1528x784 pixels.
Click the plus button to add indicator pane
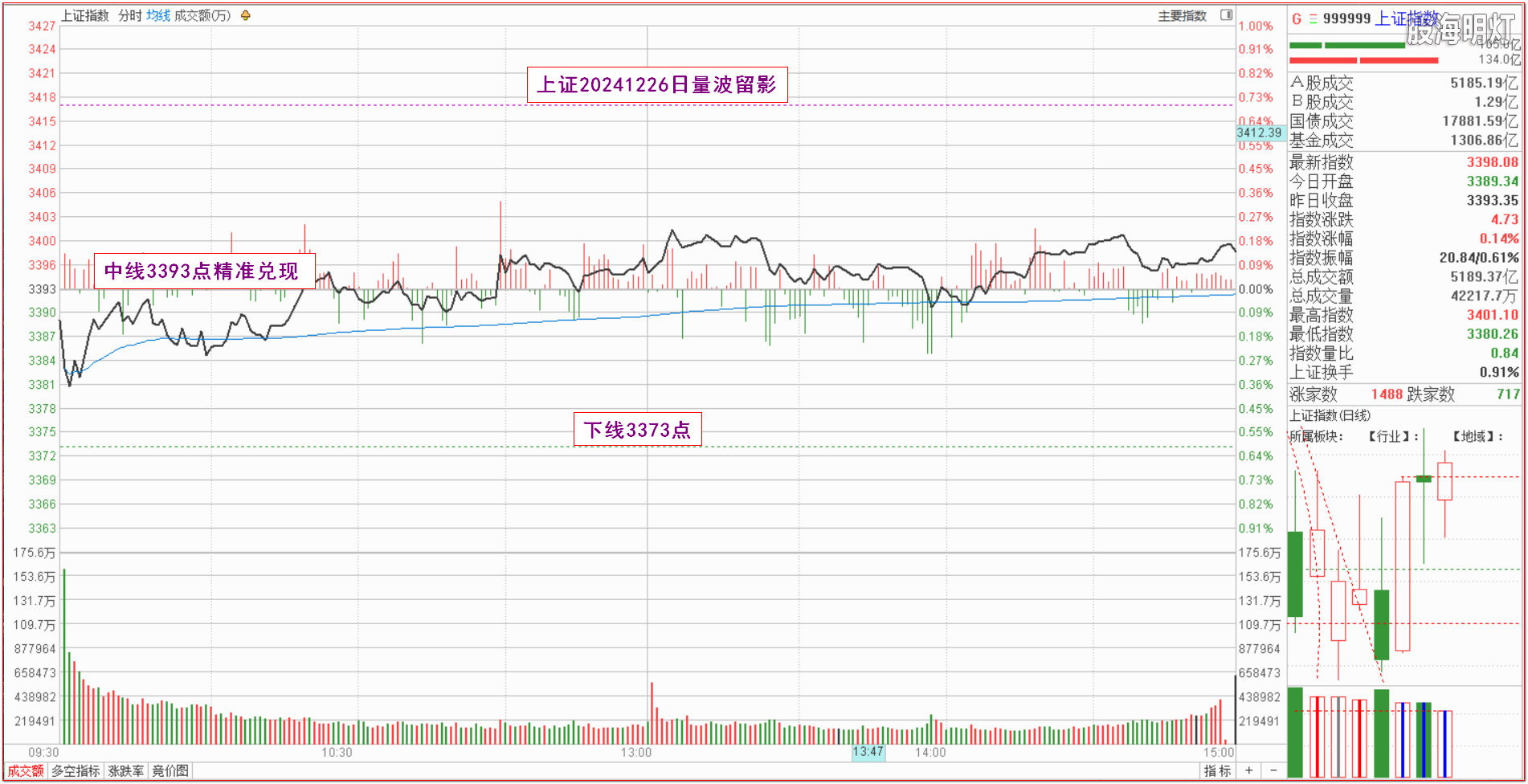point(1248,770)
